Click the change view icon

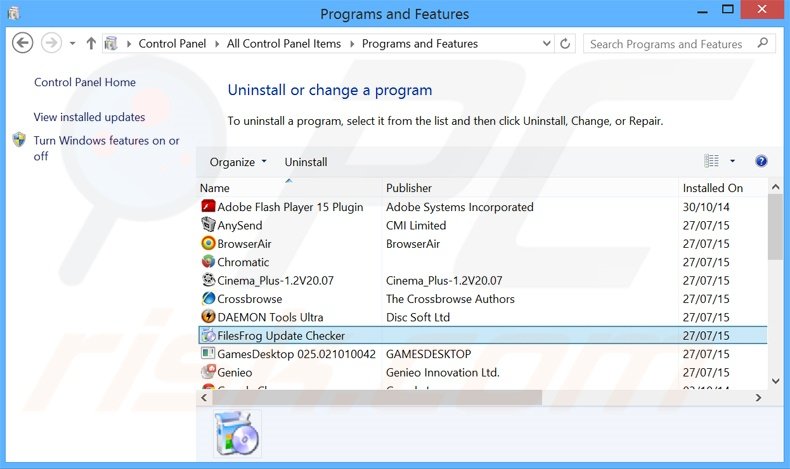711,161
